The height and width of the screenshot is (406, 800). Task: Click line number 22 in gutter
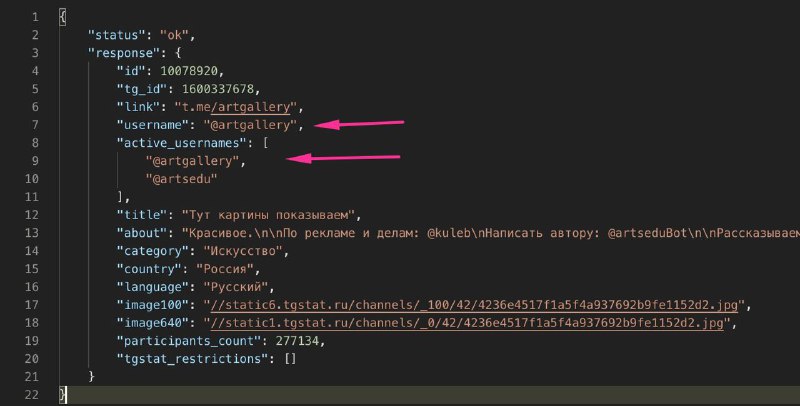click(32, 395)
